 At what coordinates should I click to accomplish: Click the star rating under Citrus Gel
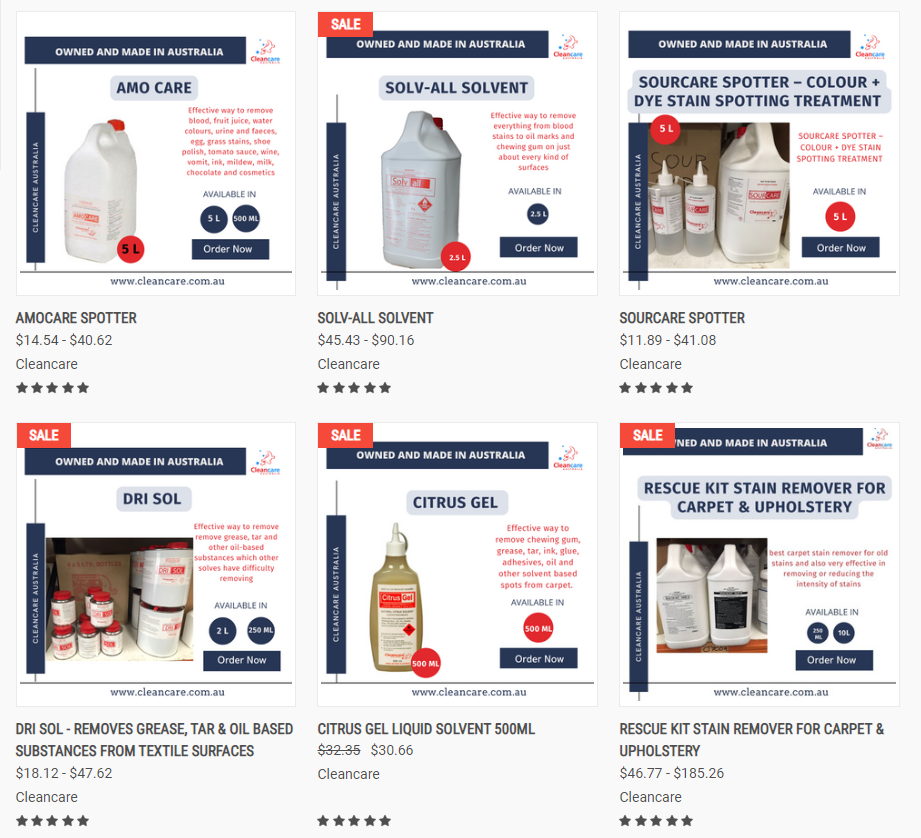(x=354, y=820)
